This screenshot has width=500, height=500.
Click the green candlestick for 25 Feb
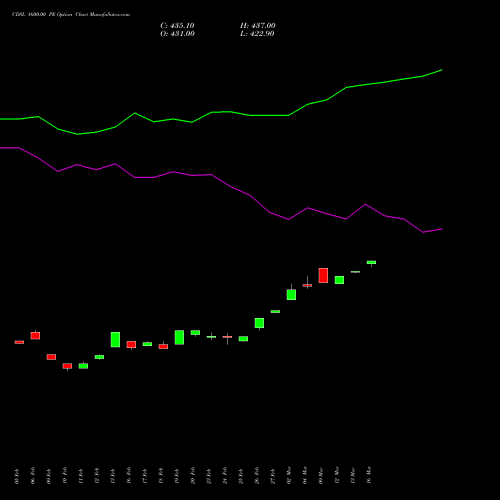coord(243,339)
